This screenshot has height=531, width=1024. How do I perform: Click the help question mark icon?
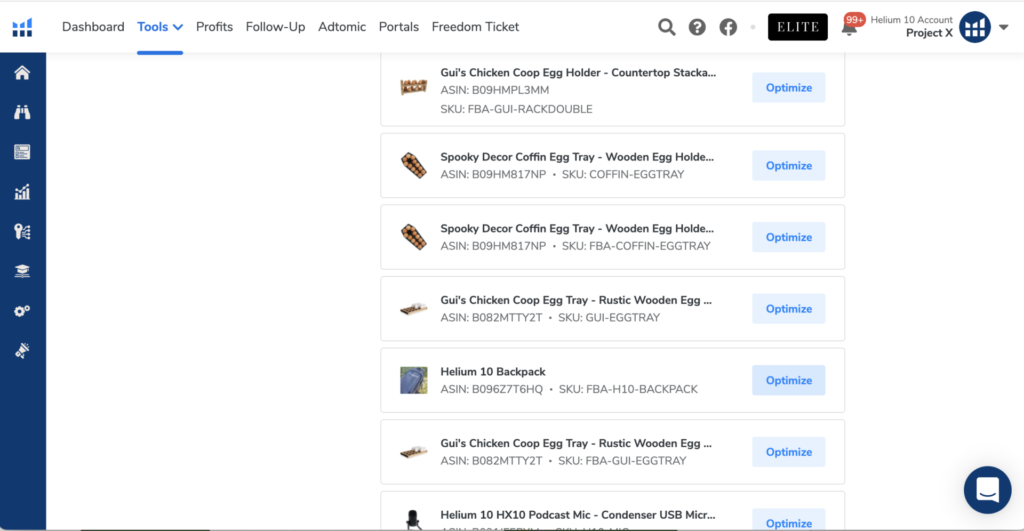coord(697,27)
